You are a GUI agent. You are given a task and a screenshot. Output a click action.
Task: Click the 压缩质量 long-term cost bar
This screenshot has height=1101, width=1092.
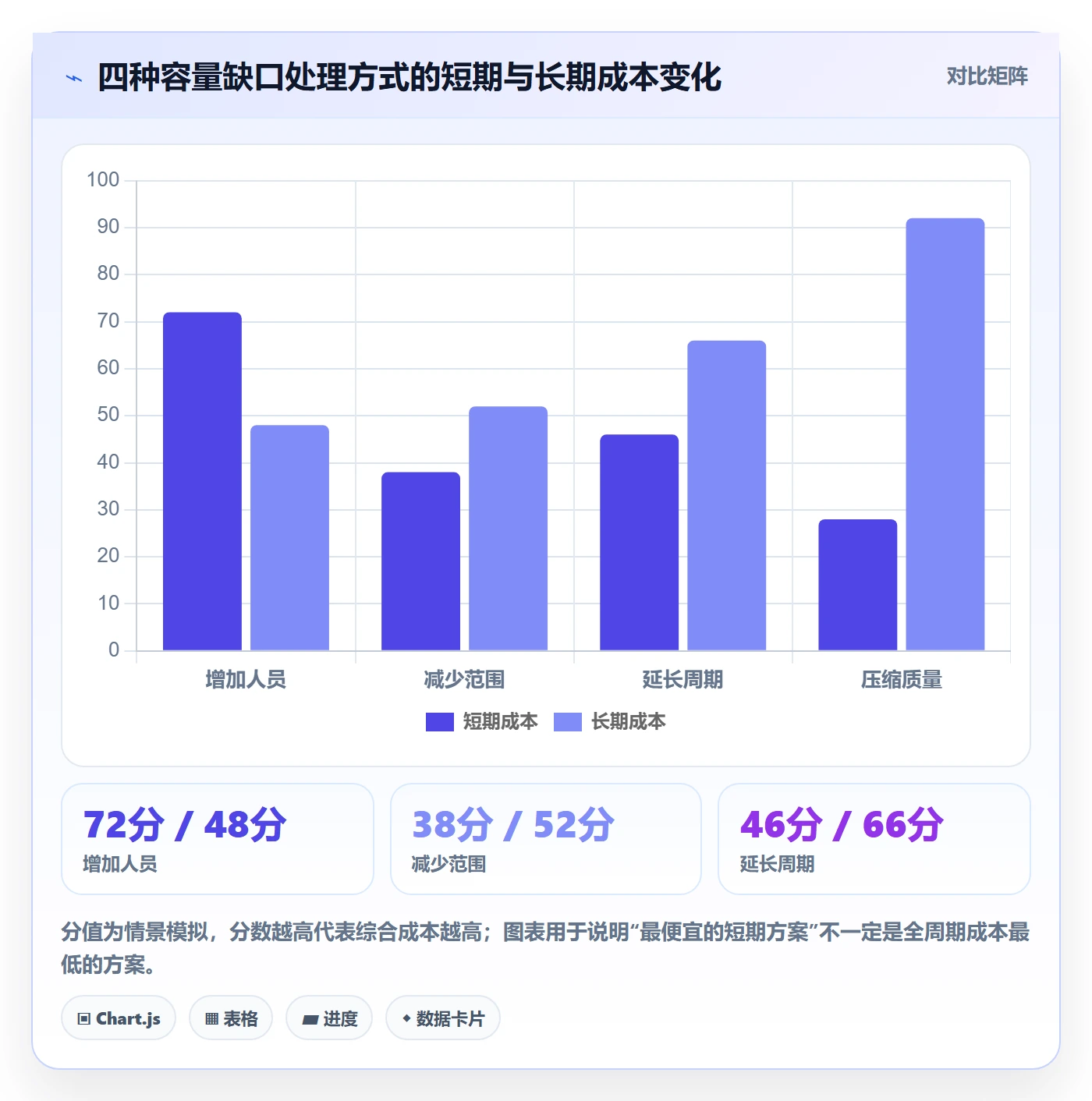[945, 434]
